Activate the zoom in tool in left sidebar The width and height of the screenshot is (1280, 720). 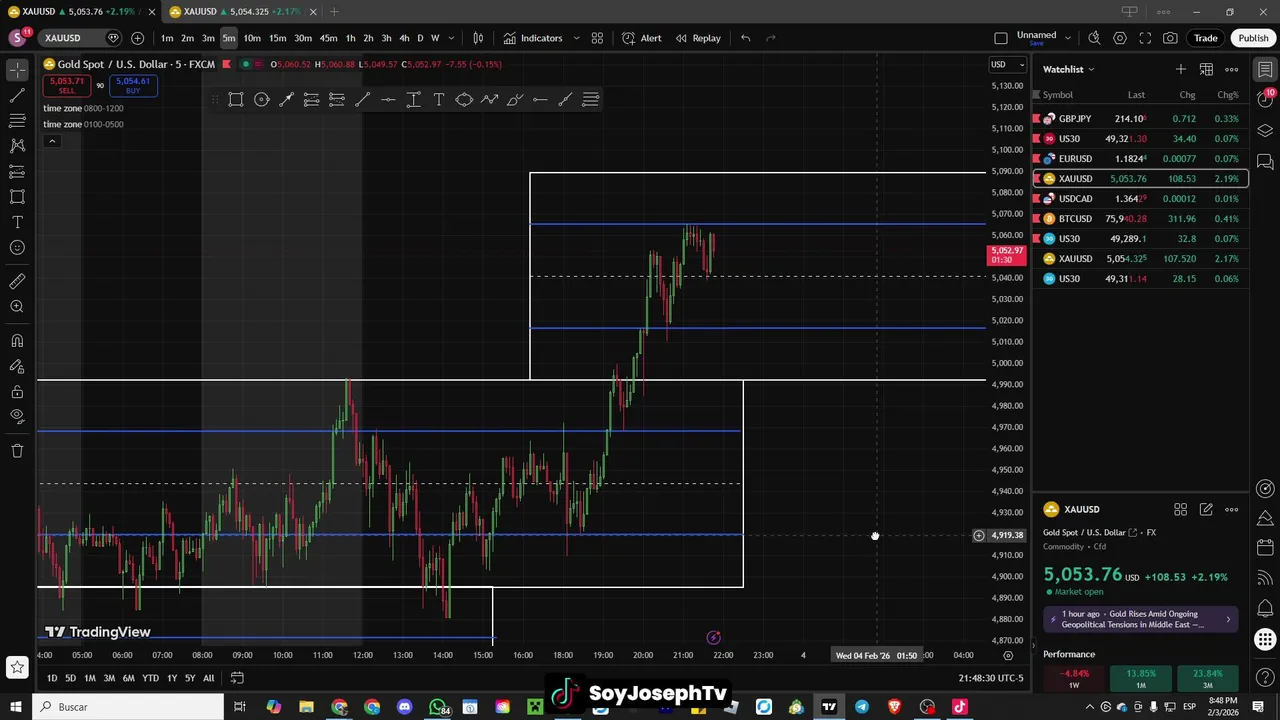click(x=17, y=307)
